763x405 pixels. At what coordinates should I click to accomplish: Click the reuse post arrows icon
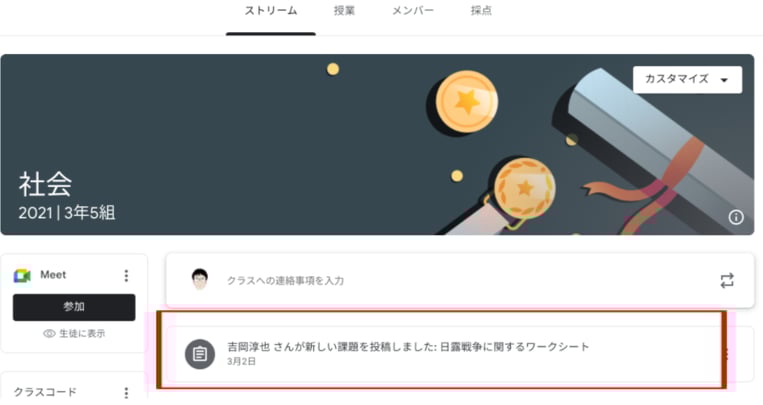(727, 280)
